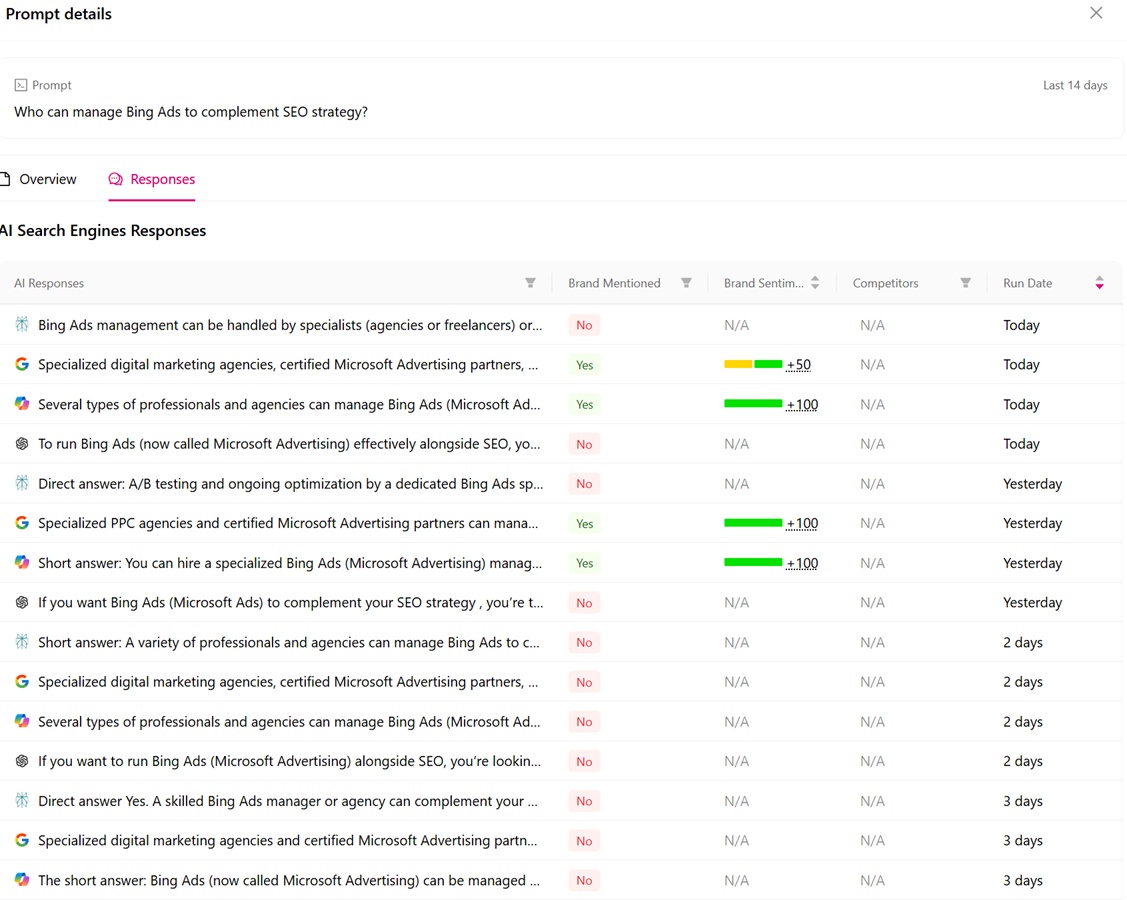Click 'Competitors' column header text
This screenshot has width=1127, height=900.
(x=886, y=283)
